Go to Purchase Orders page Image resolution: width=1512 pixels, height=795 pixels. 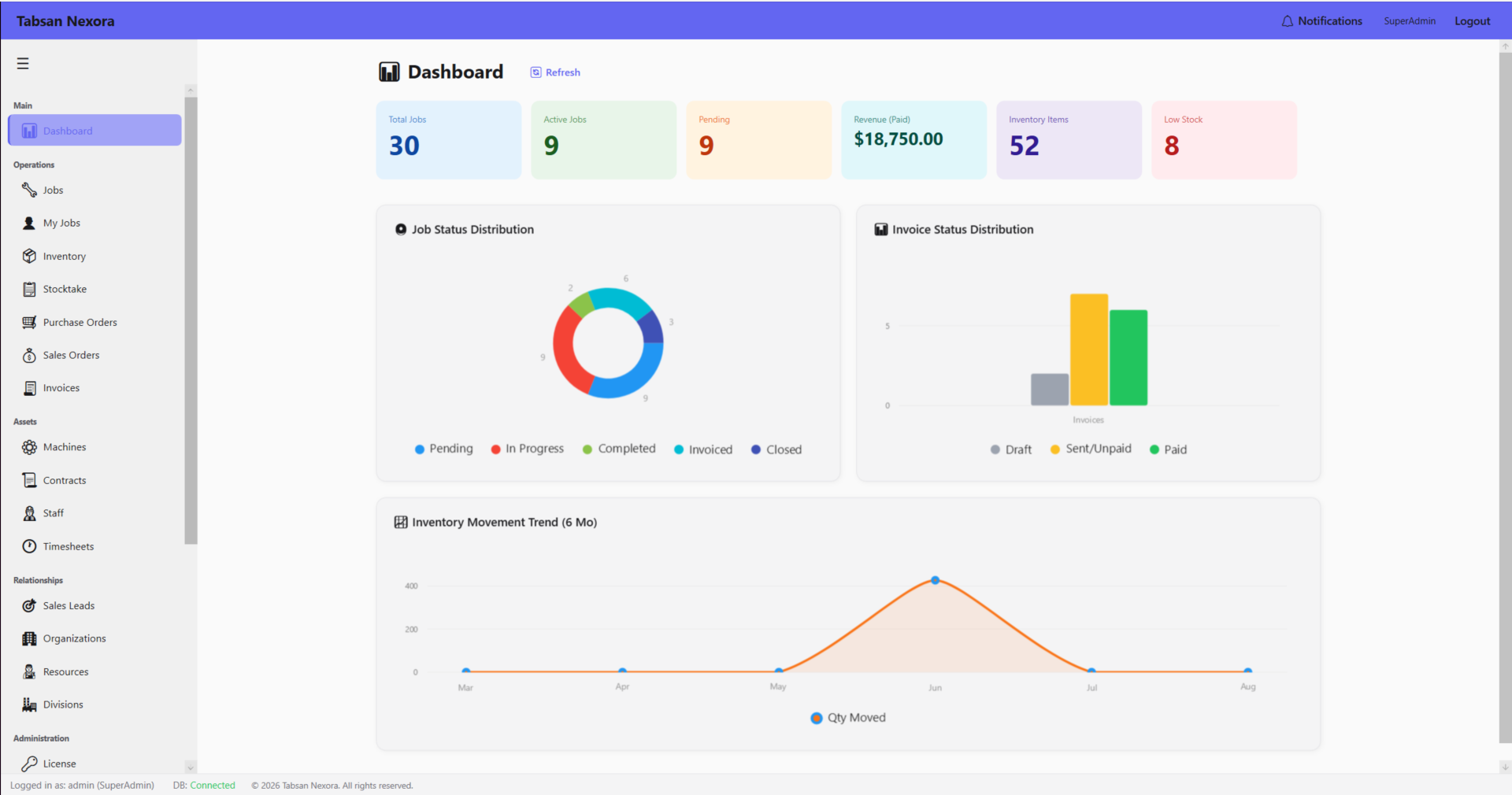[x=94, y=322]
